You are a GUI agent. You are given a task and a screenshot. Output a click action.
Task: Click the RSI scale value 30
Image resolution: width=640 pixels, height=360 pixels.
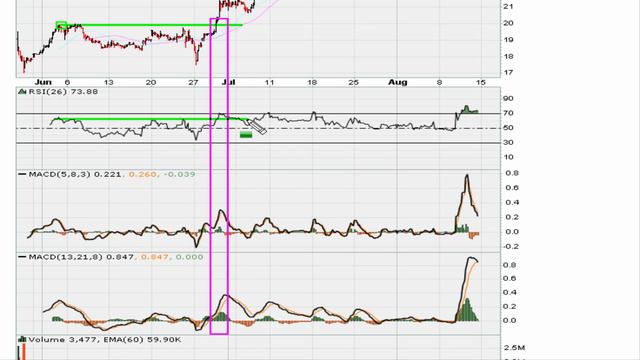509,142
